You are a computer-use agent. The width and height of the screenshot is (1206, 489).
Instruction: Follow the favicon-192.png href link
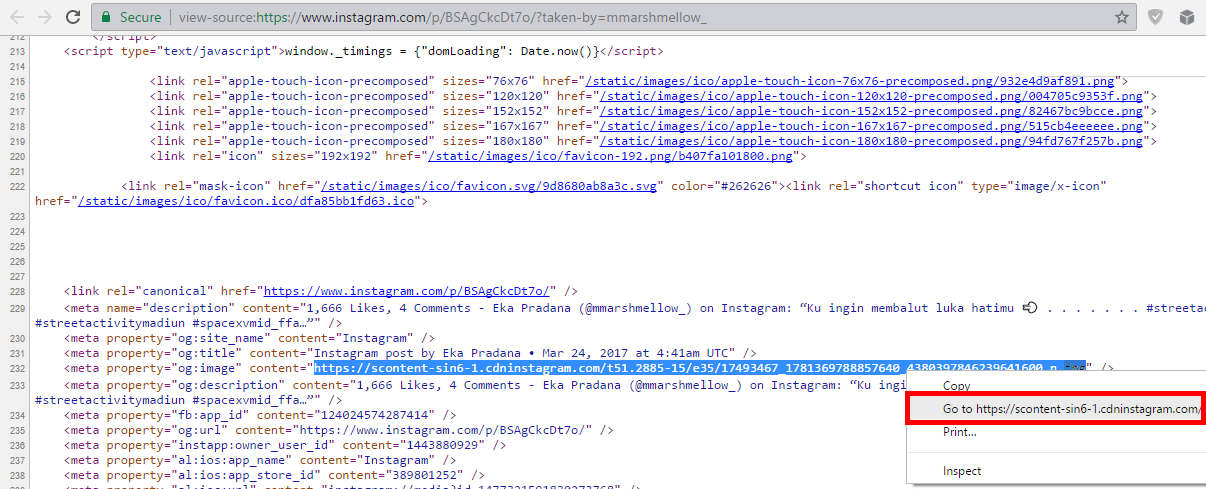point(611,156)
